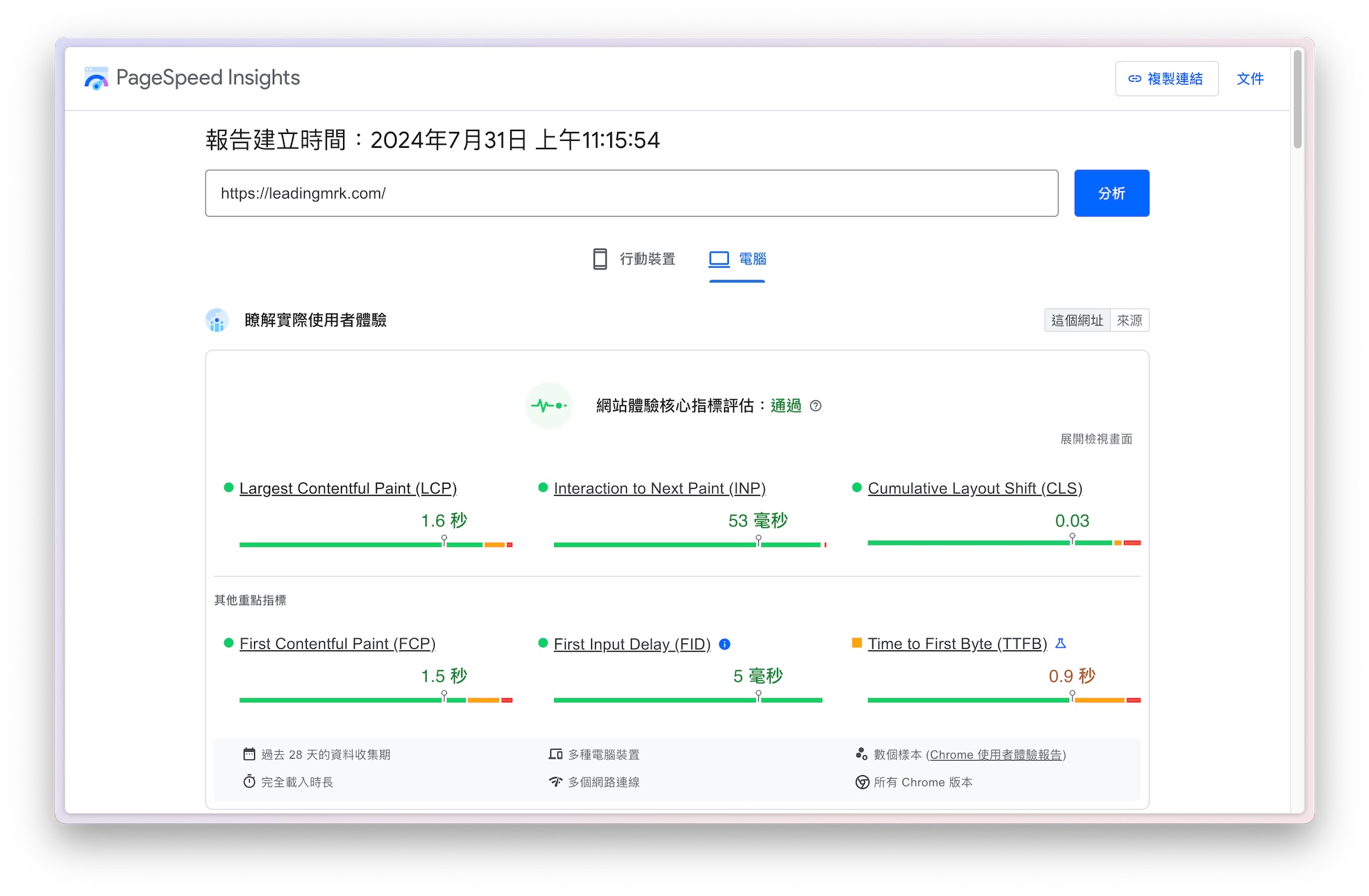This screenshot has height=896, width=1369.
Task: Switch to the 行動裝置 tab
Action: pos(634,259)
